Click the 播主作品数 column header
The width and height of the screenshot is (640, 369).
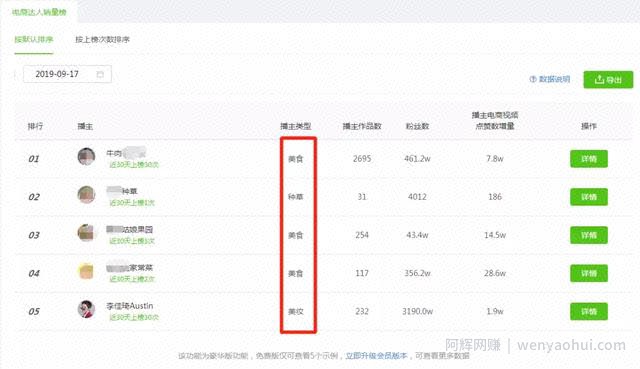(x=362, y=126)
